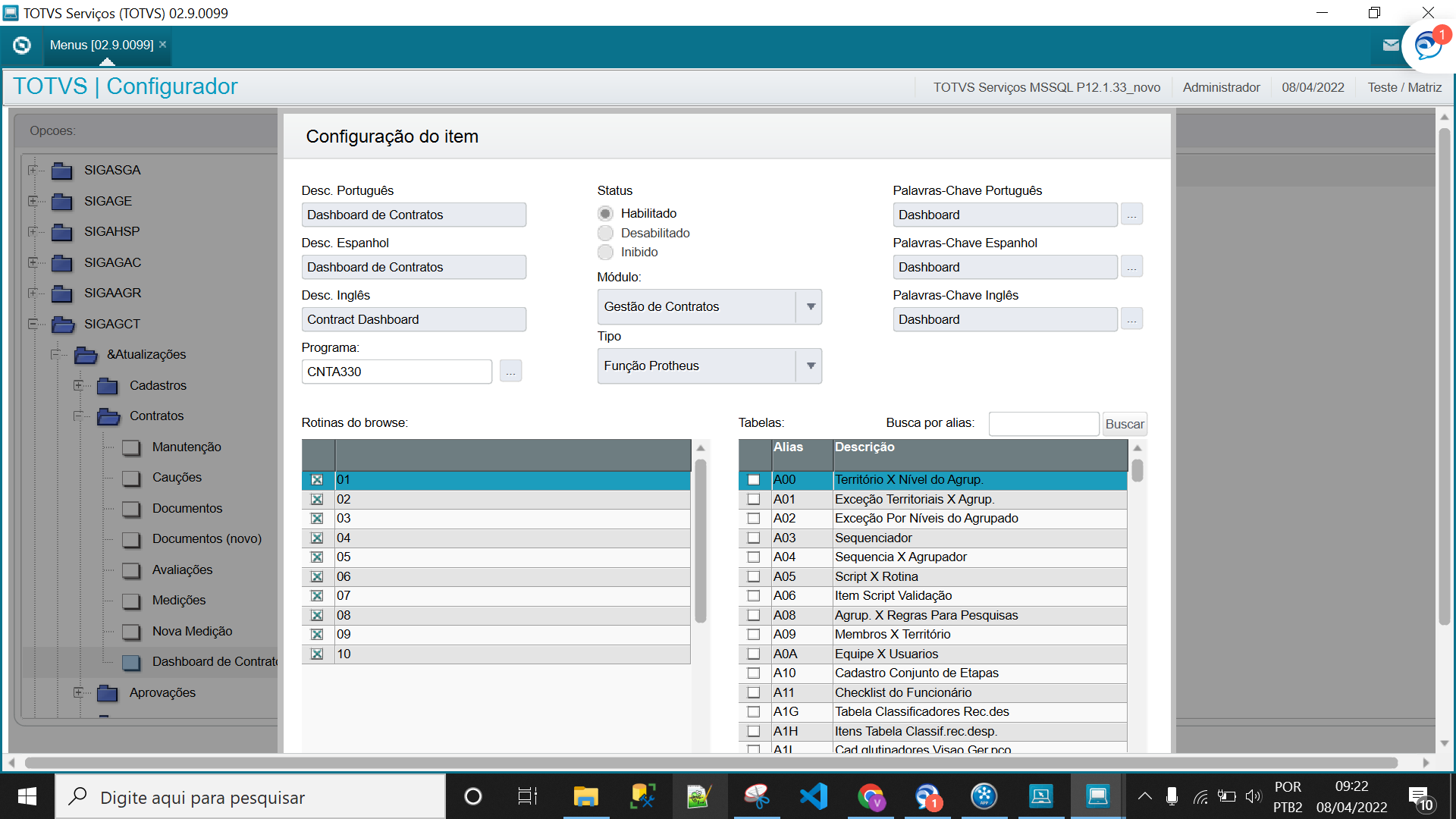Viewport: 1456px width, 819px height.
Task: Click the Manutenção item icon
Action: (132, 447)
